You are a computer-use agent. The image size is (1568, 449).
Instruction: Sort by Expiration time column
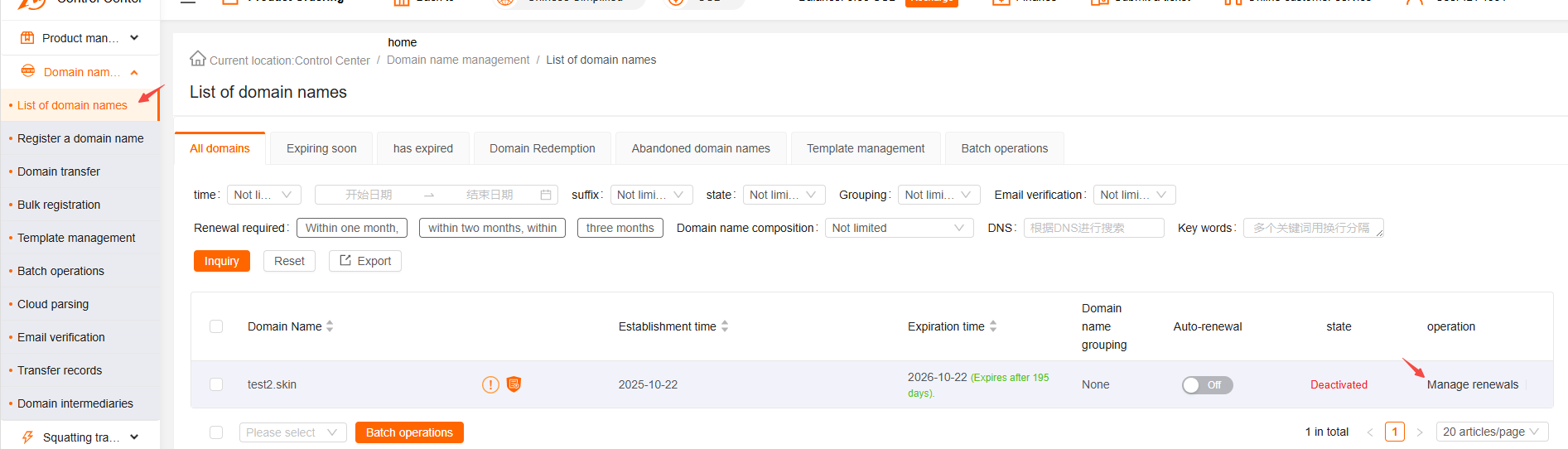[x=993, y=326]
